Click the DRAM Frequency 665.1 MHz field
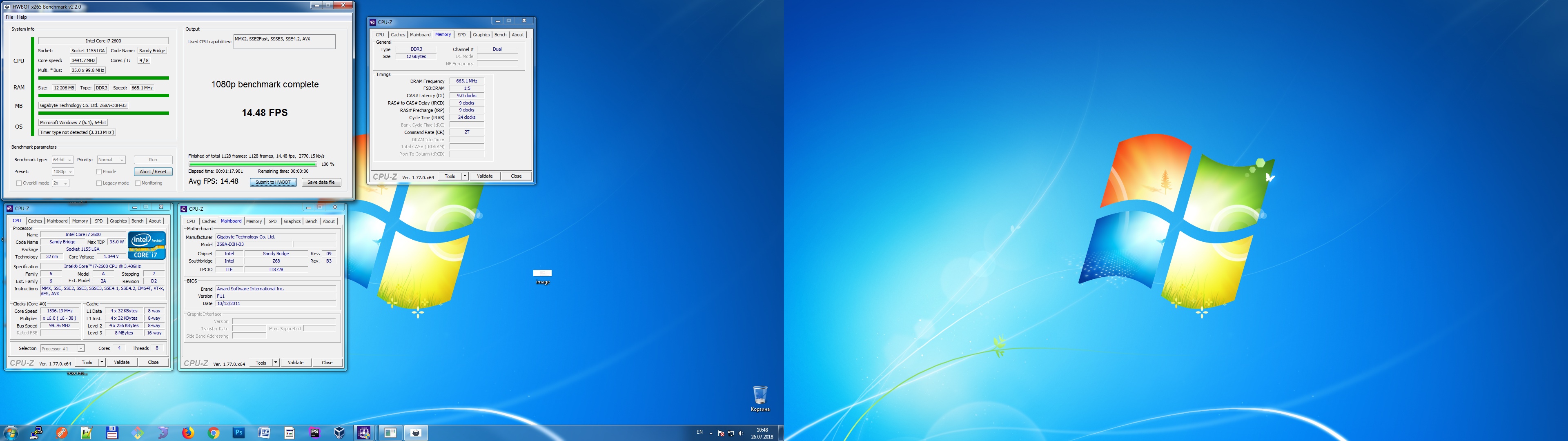 coord(467,81)
